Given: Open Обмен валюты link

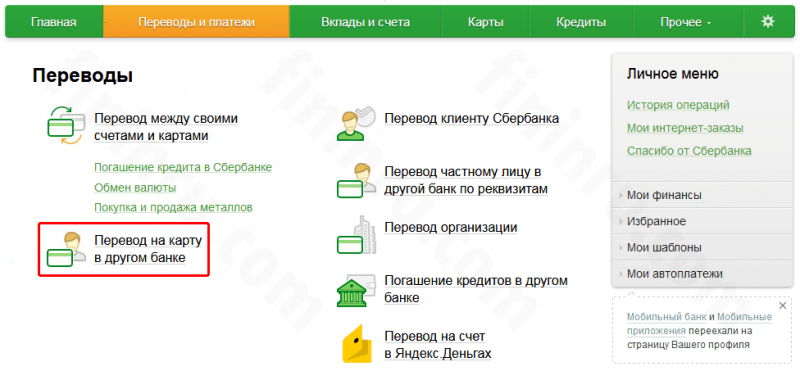Looking at the screenshot, I should (x=135, y=188).
